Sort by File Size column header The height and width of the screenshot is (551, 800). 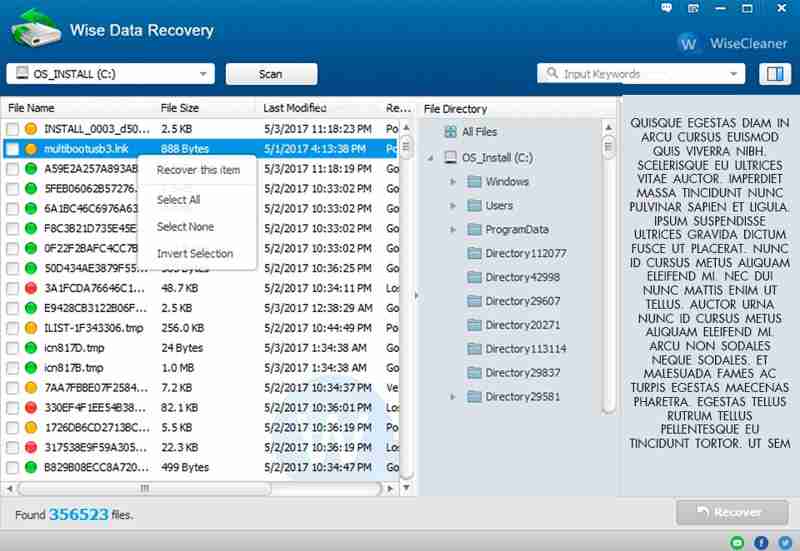180,108
